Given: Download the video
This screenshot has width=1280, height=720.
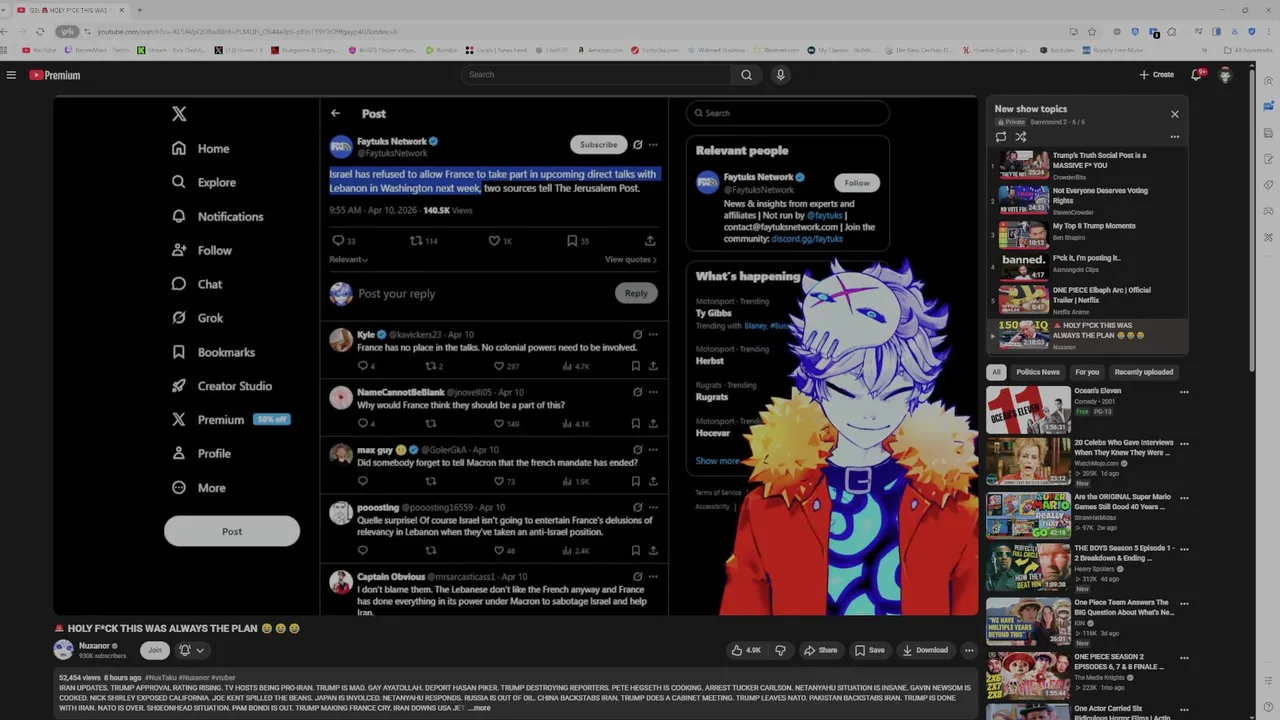Looking at the screenshot, I should click(x=925, y=650).
